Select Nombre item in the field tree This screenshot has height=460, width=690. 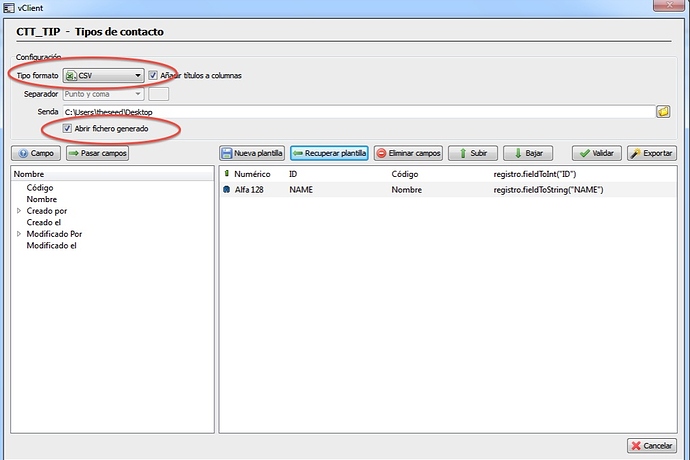point(41,199)
